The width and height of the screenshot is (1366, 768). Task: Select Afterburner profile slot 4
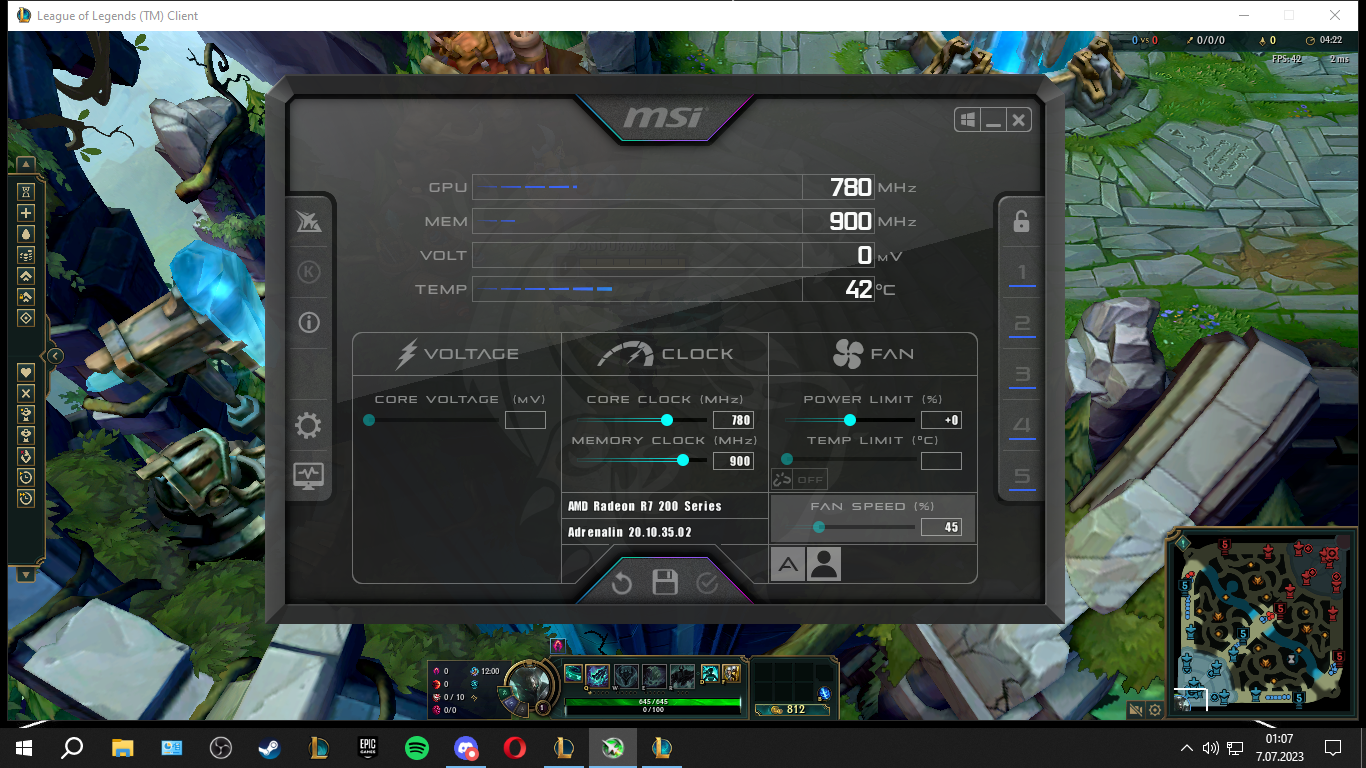[x=1022, y=426]
